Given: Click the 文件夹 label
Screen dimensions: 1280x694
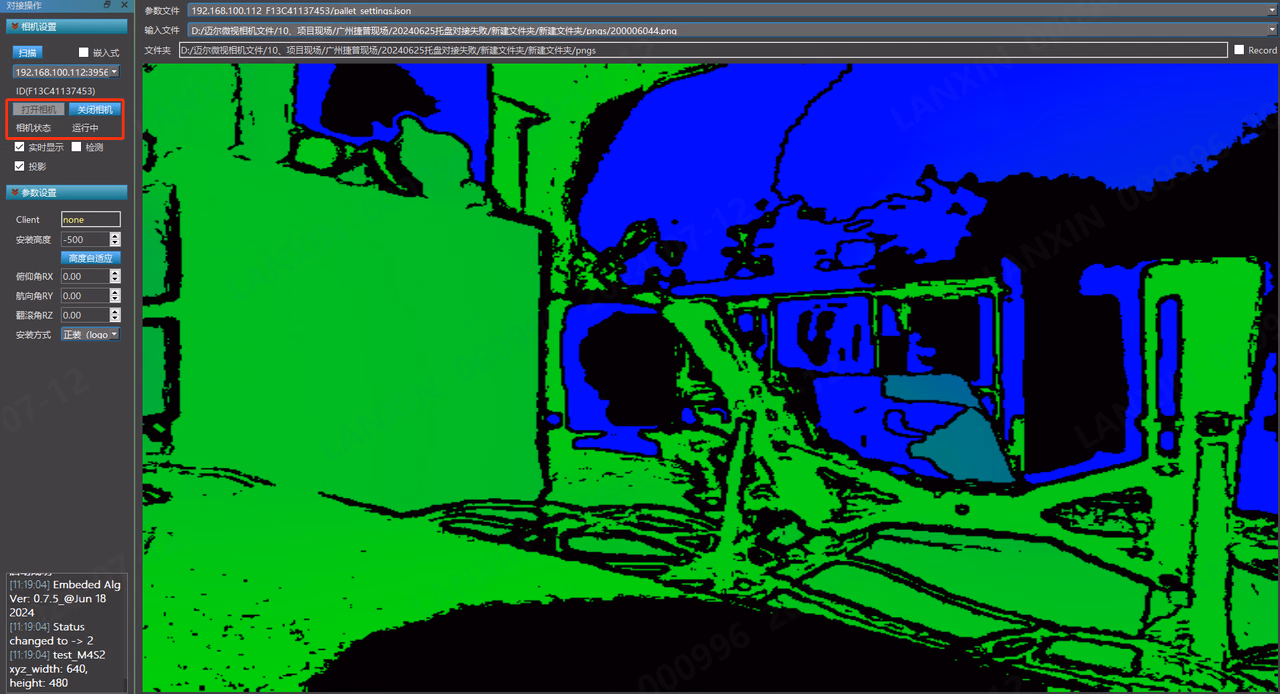Looking at the screenshot, I should (157, 50).
